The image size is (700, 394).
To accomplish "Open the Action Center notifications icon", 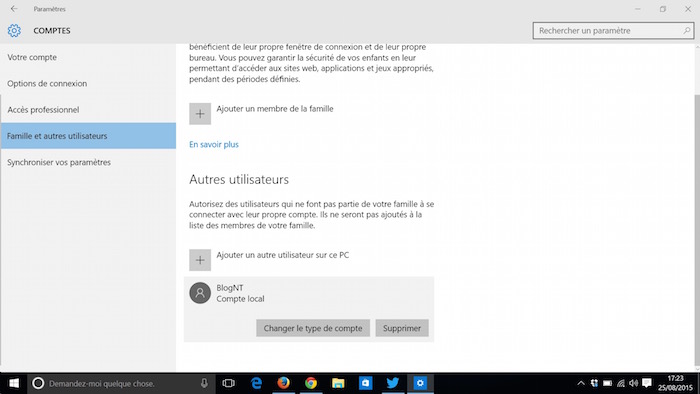I will [x=647, y=383].
